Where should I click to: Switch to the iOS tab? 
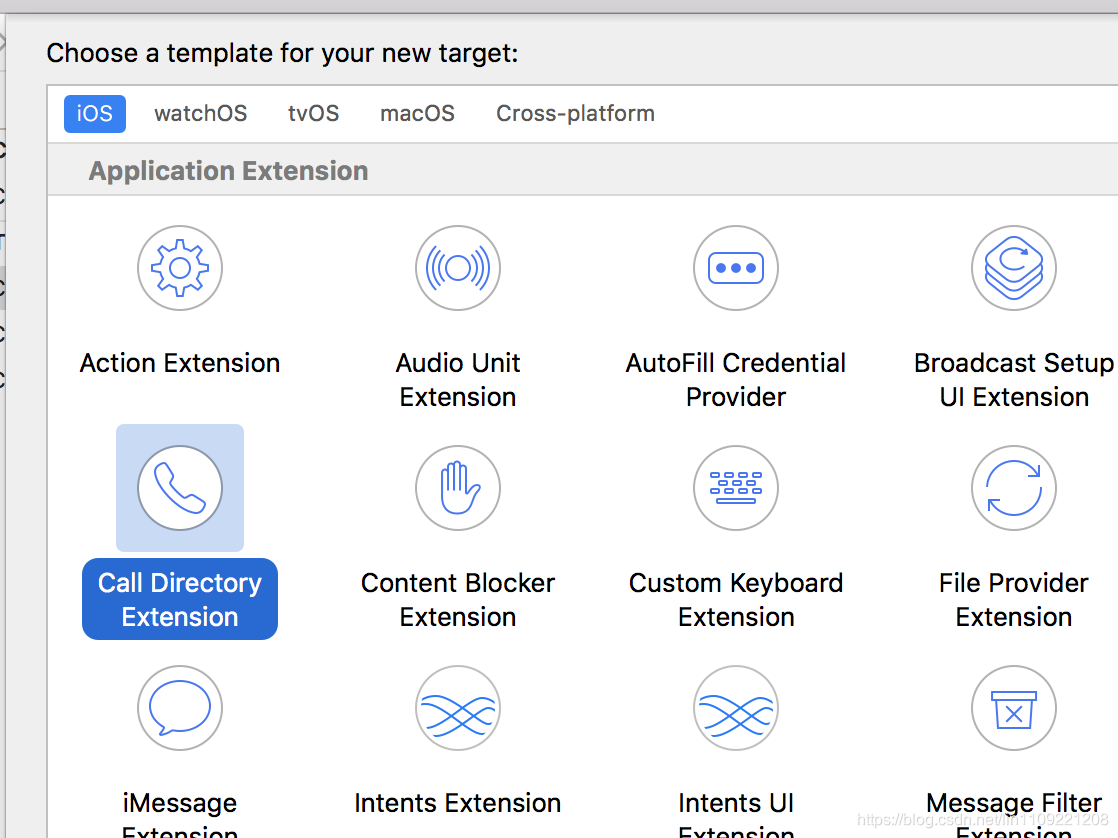coord(95,113)
